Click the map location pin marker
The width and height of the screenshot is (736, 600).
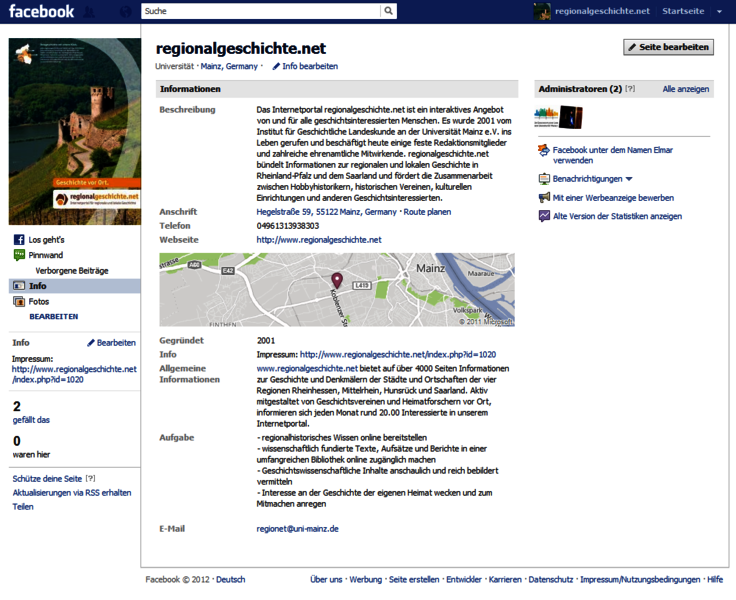coord(337,280)
